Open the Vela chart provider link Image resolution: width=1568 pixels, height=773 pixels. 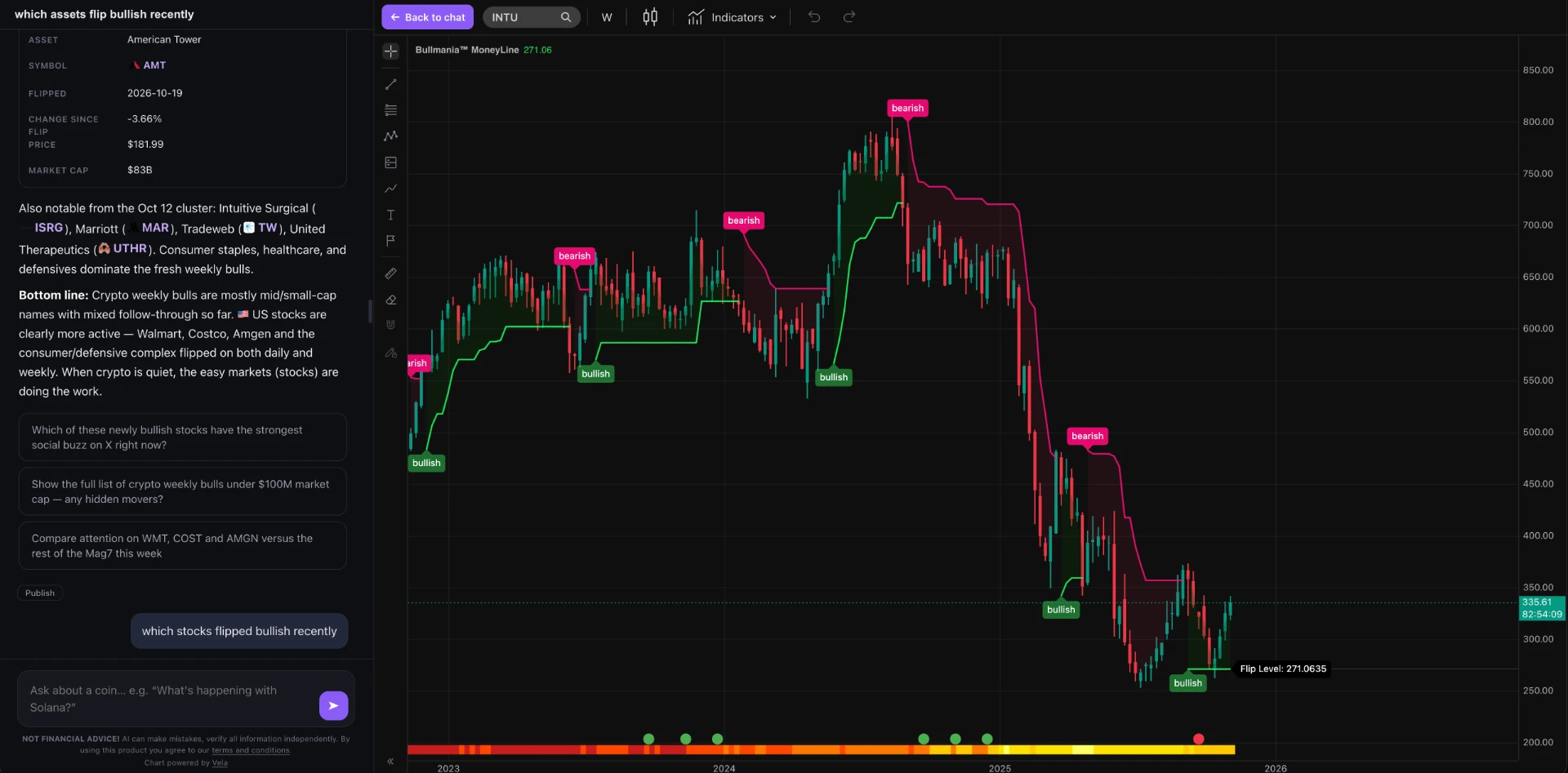click(220, 762)
